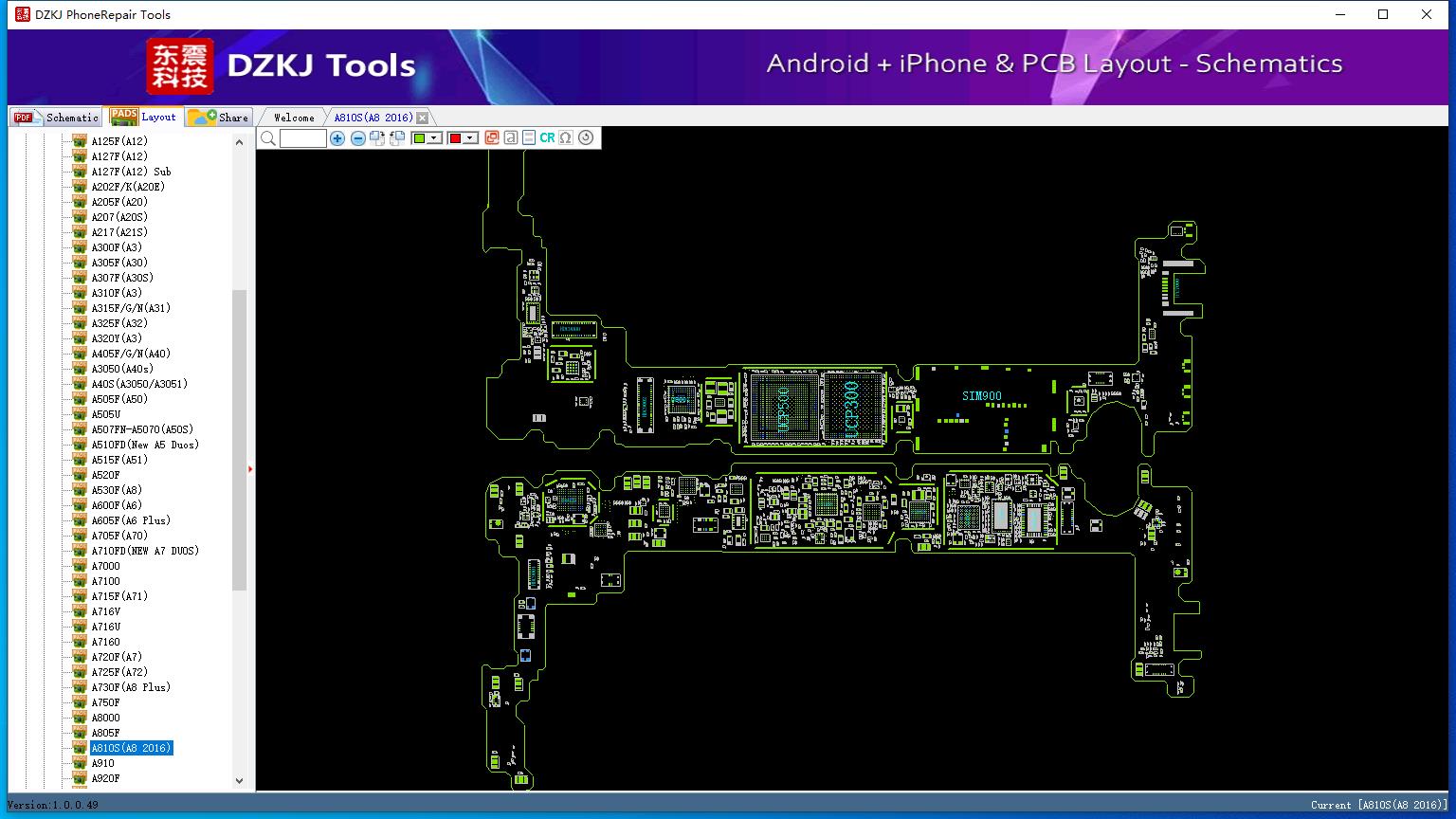The width and height of the screenshot is (1456, 819).
Task: Click the PADS icon beside A320Y(A3)
Action: (80, 338)
